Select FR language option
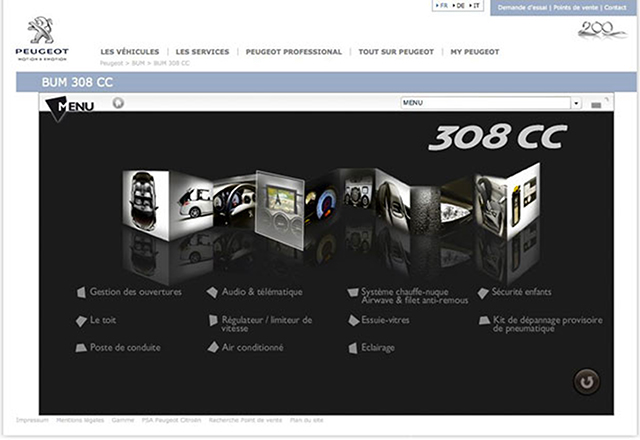The width and height of the screenshot is (640, 440). 443,6
